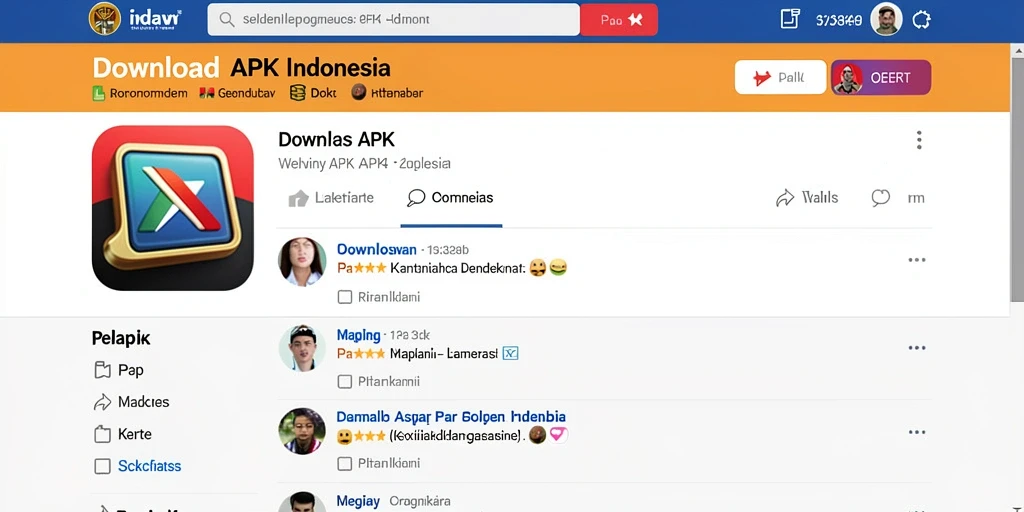Open the user profile avatar in the header

pyautogui.click(x=886, y=19)
